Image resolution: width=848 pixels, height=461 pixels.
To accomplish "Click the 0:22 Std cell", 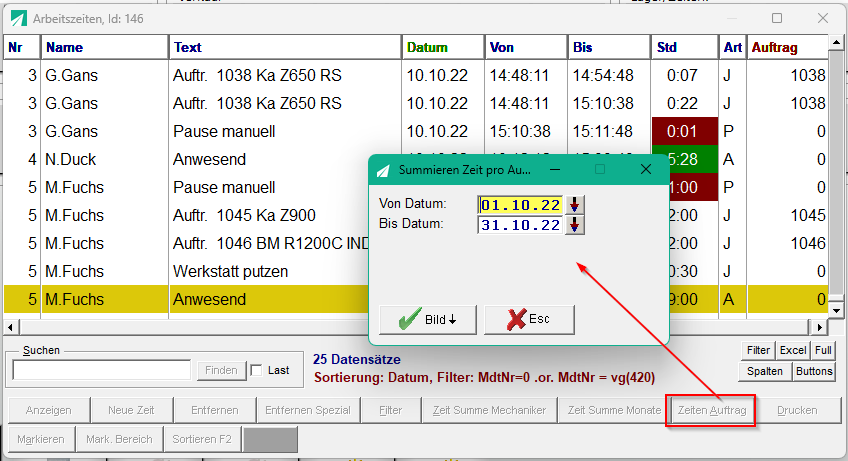I will point(683,103).
